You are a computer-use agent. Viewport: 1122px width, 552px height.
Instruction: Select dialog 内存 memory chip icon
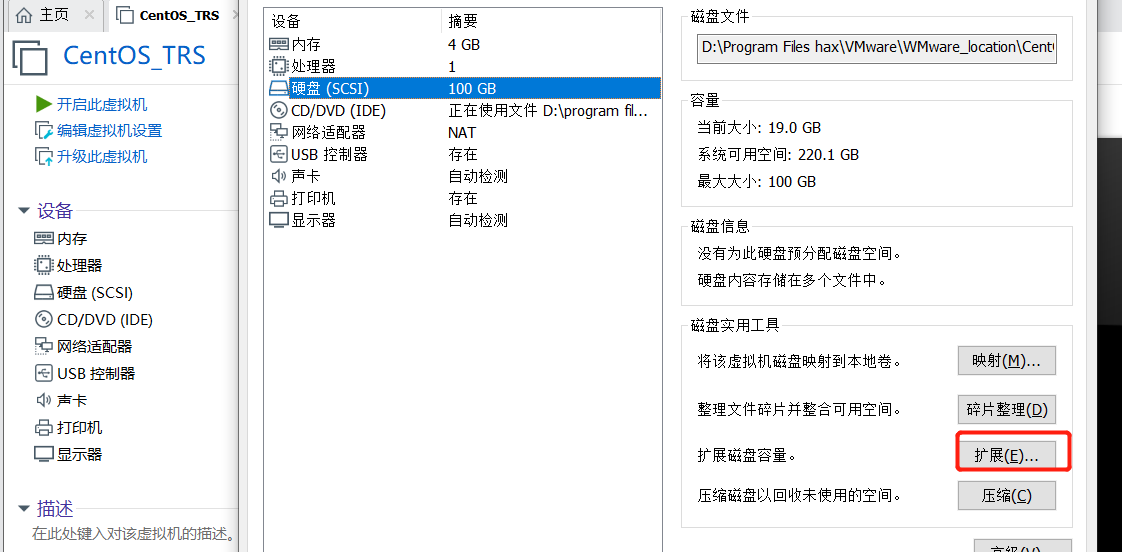(278, 44)
